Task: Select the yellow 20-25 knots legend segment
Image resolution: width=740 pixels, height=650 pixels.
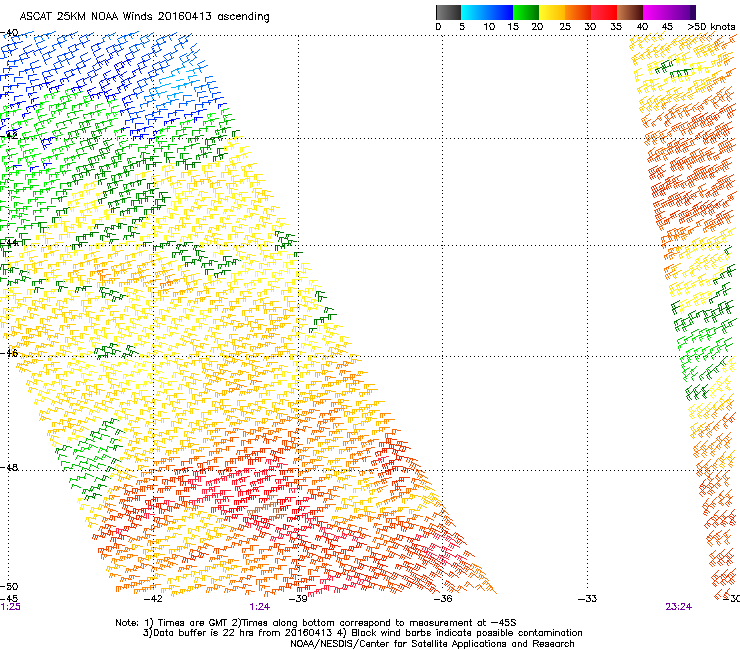Action: click(x=552, y=12)
